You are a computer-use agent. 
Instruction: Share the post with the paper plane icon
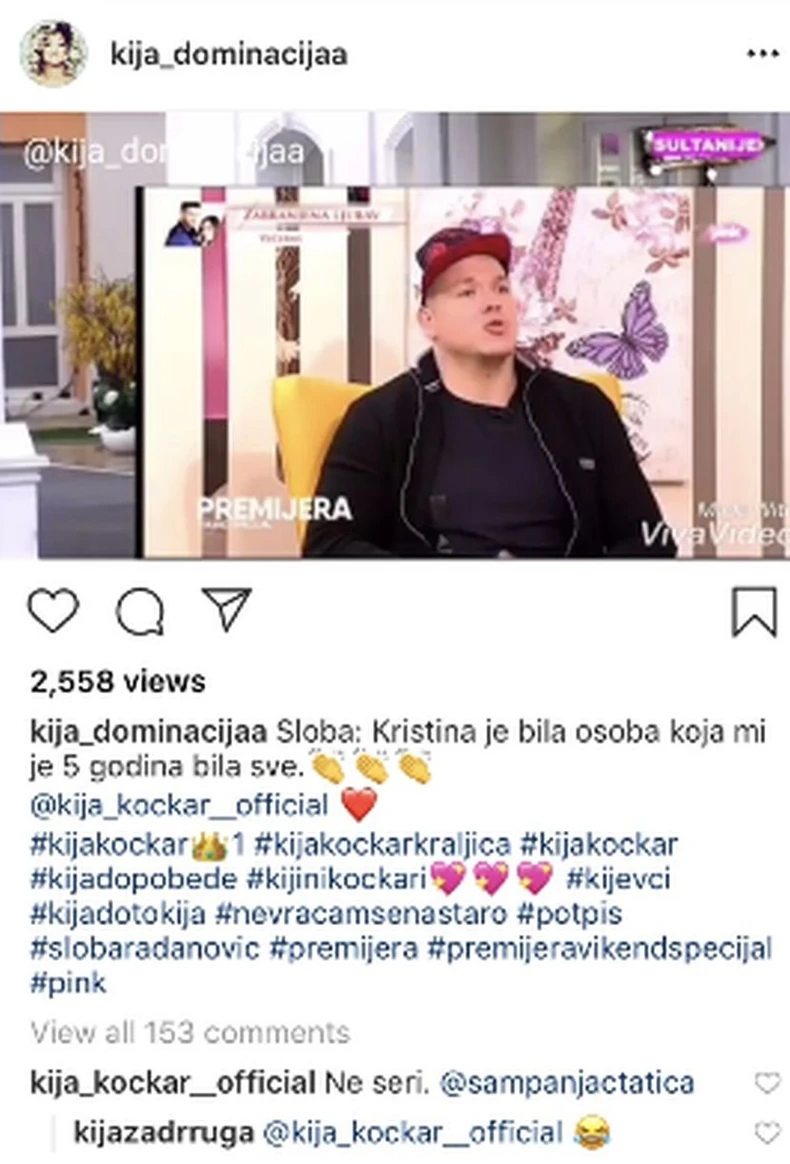(226, 609)
